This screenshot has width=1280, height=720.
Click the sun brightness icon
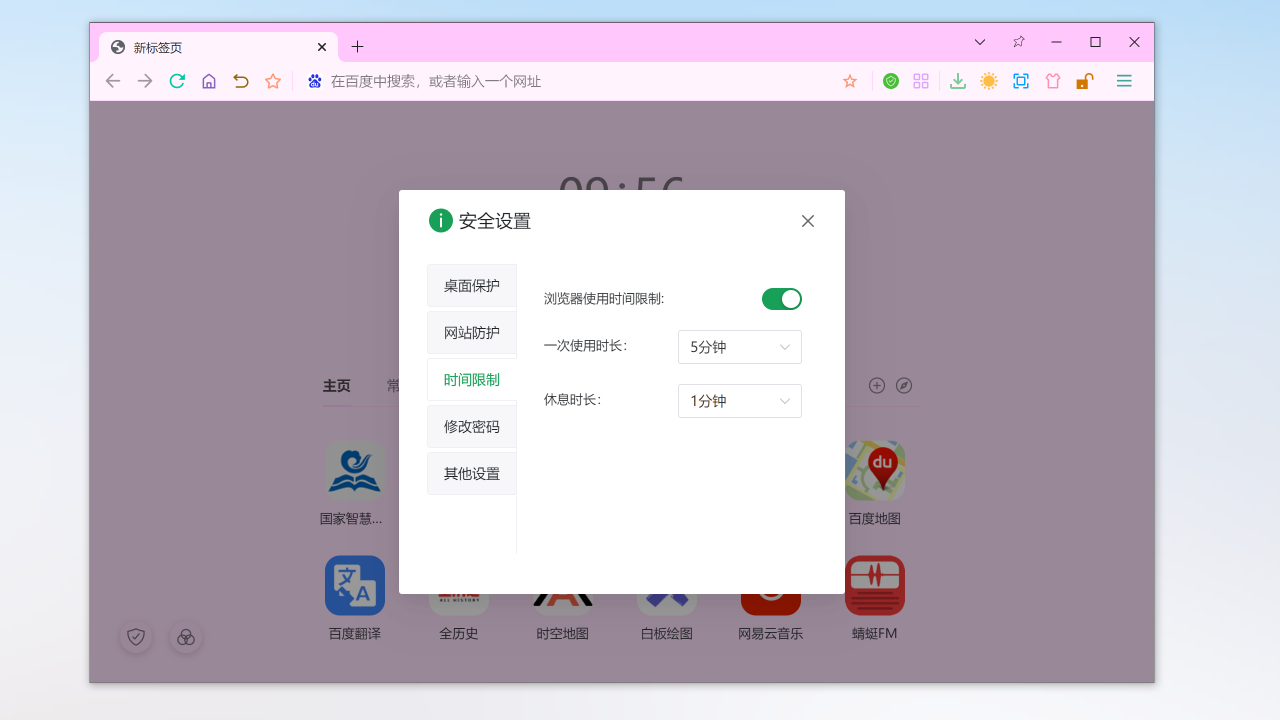tap(989, 81)
